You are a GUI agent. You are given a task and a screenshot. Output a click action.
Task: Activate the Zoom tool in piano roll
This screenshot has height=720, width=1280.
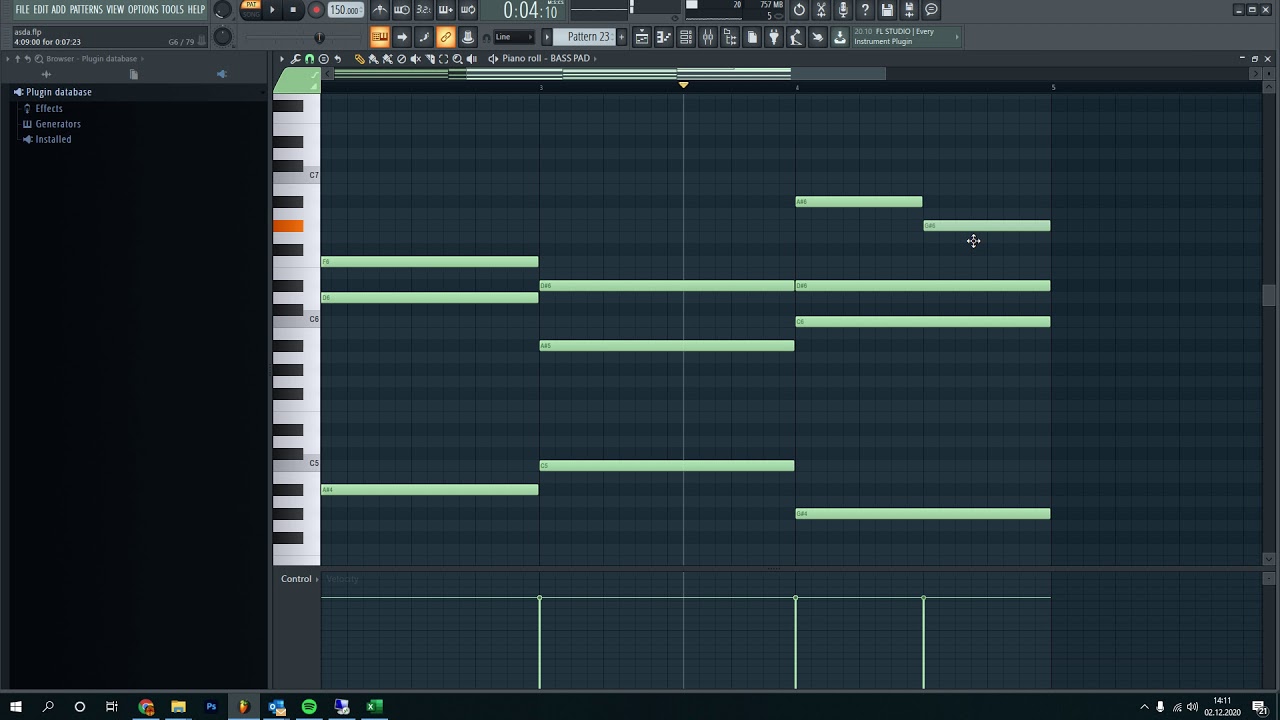457,59
